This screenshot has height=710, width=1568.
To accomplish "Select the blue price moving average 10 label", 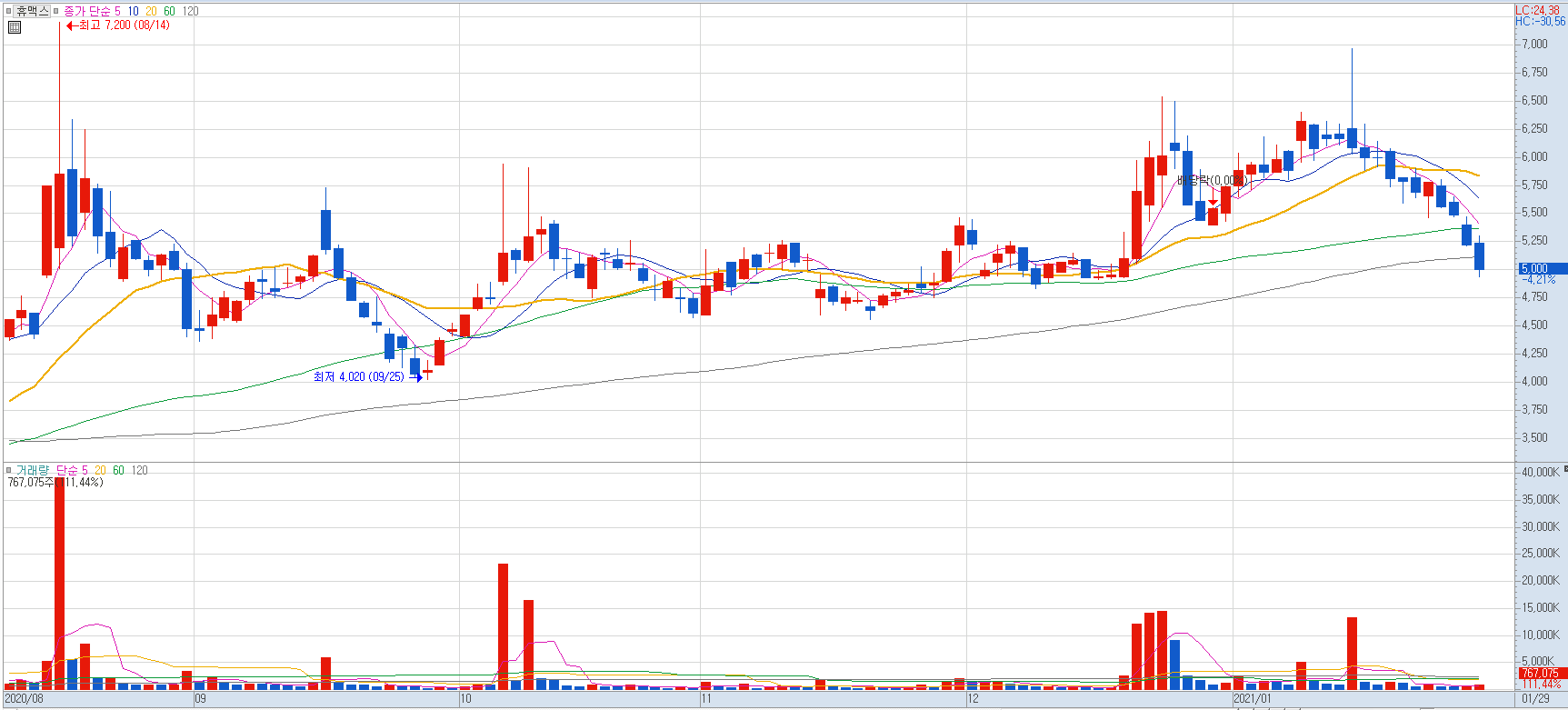I will click(133, 11).
